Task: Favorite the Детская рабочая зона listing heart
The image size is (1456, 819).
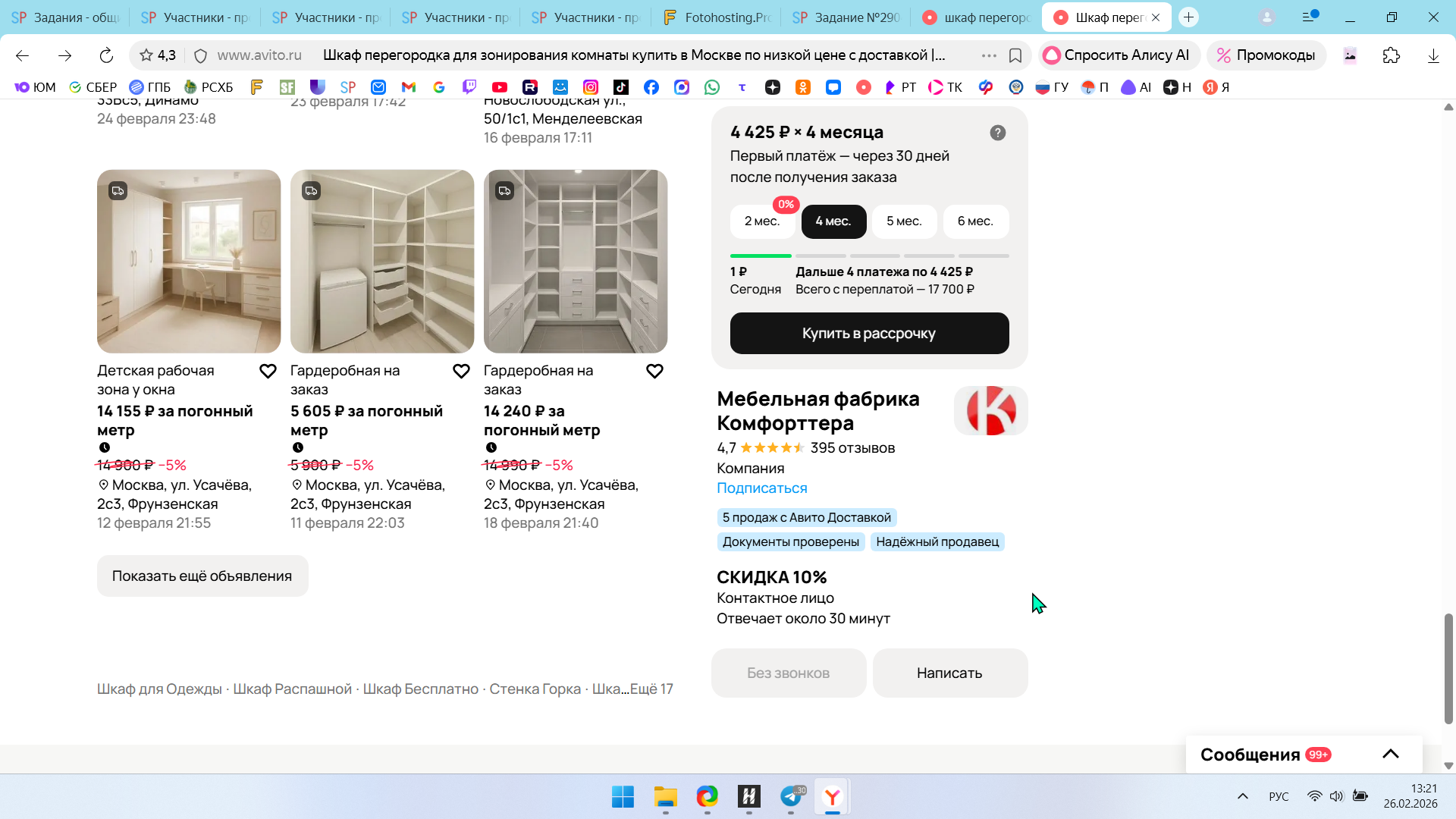Action: (268, 371)
